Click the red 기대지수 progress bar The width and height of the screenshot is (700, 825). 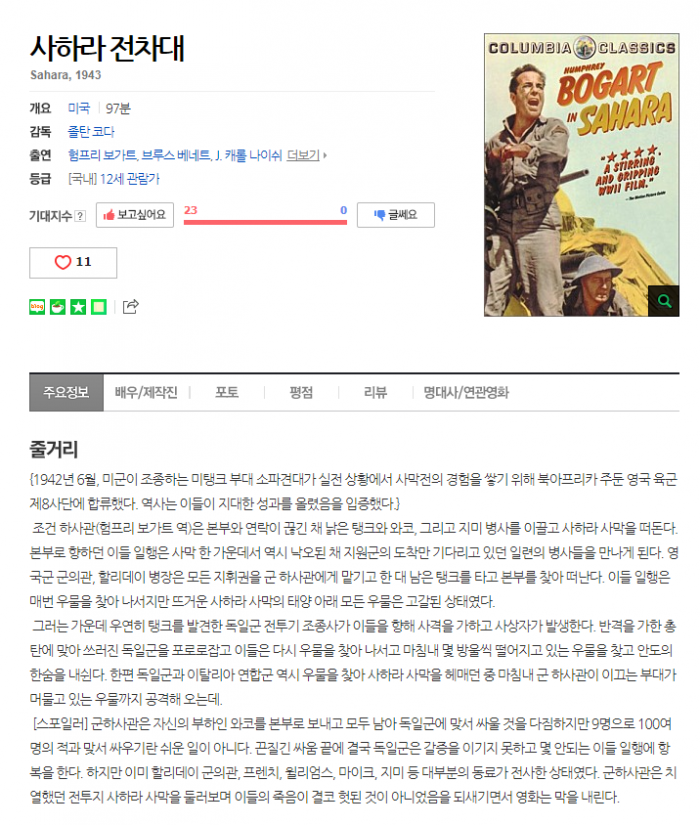pyautogui.click(x=265, y=222)
